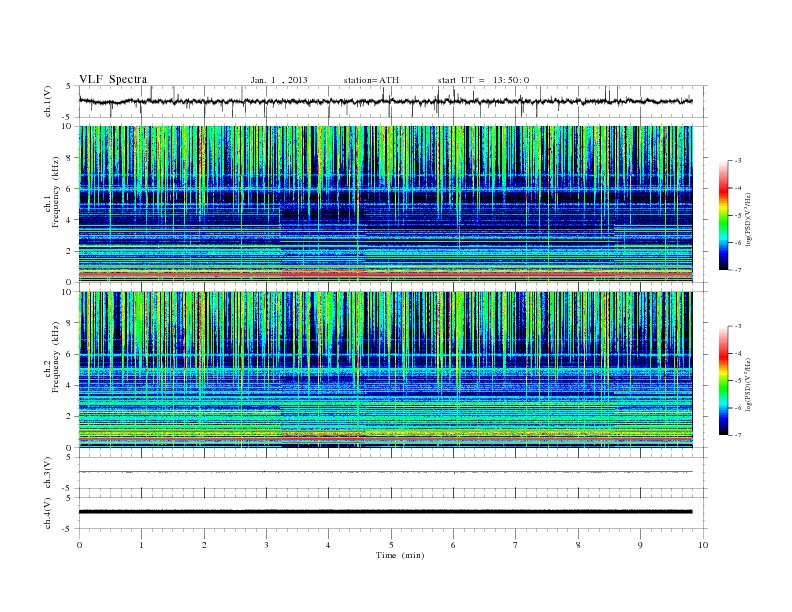The width and height of the screenshot is (792, 612).
Task: Click the '-7' label on ch.1 colorbar
Action: [x=738, y=270]
